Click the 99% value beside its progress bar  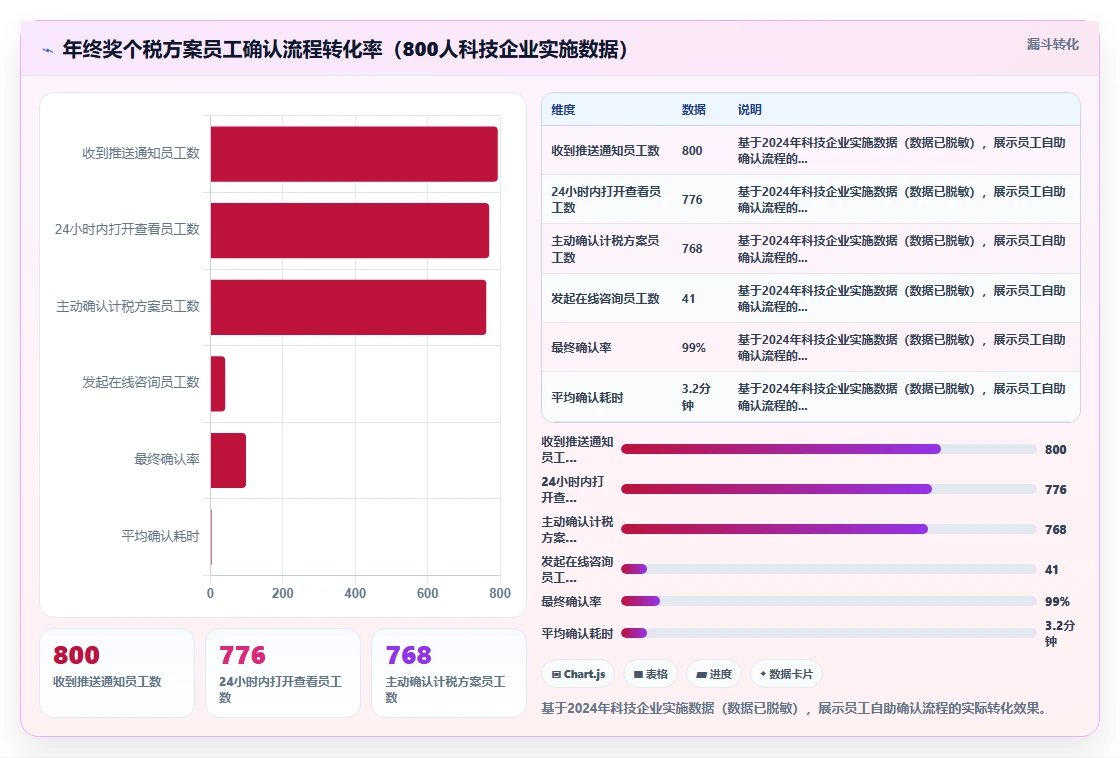1057,602
